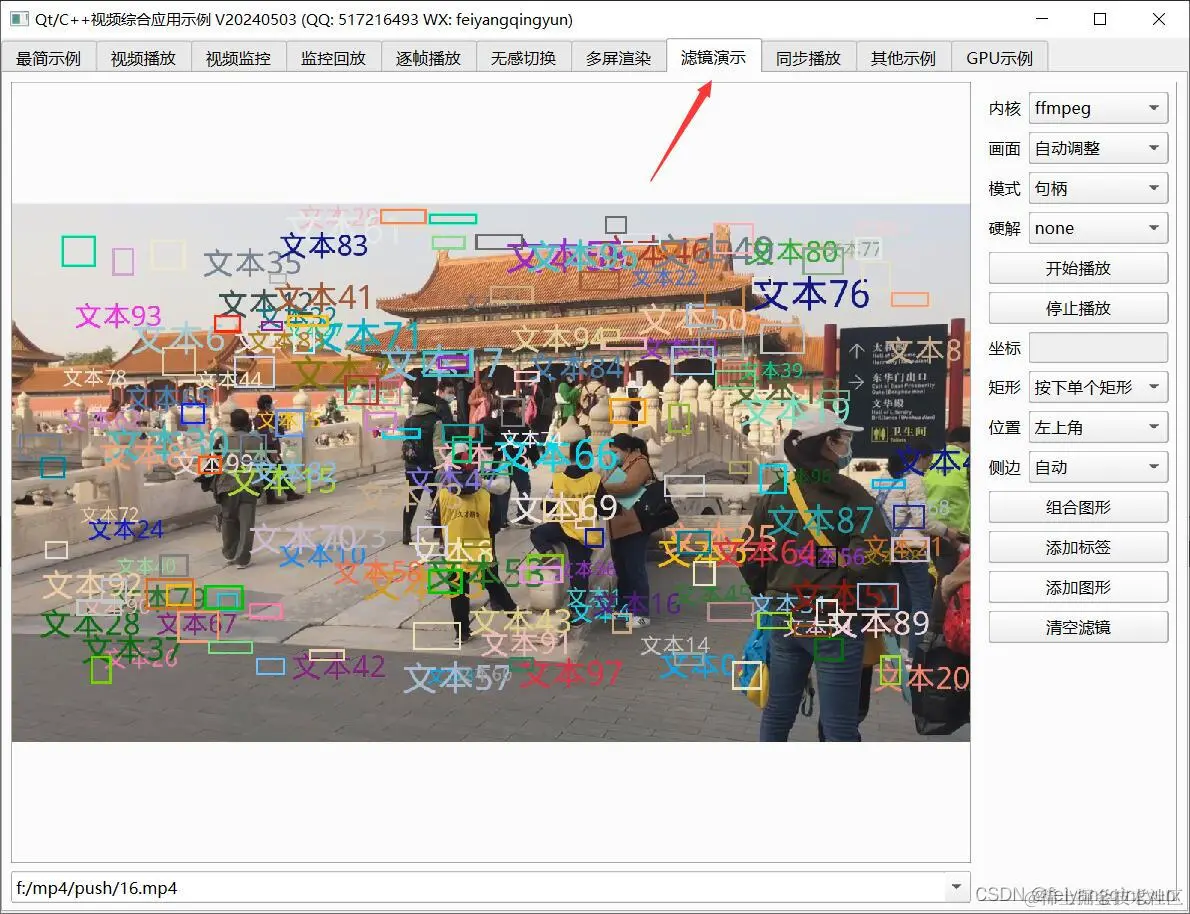Open the GPU示例 tab
Screen dimensions: 1190x914
point(999,57)
